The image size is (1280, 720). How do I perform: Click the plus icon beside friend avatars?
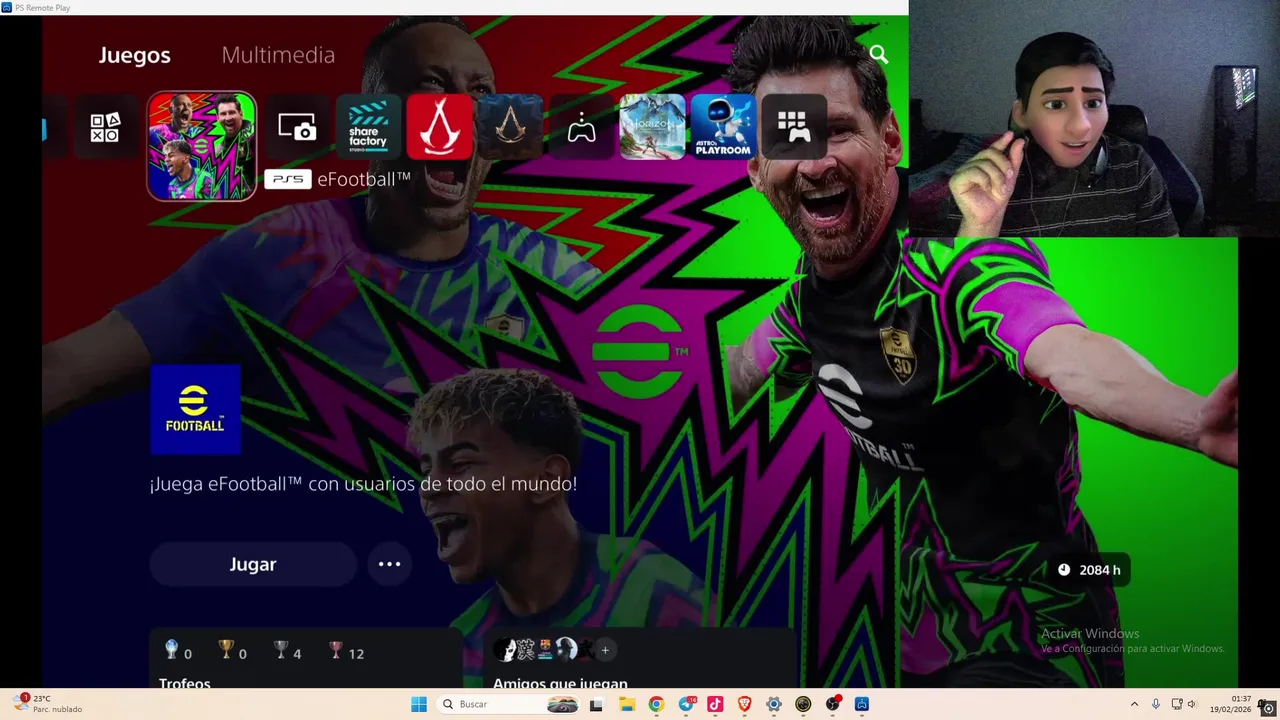(x=605, y=650)
